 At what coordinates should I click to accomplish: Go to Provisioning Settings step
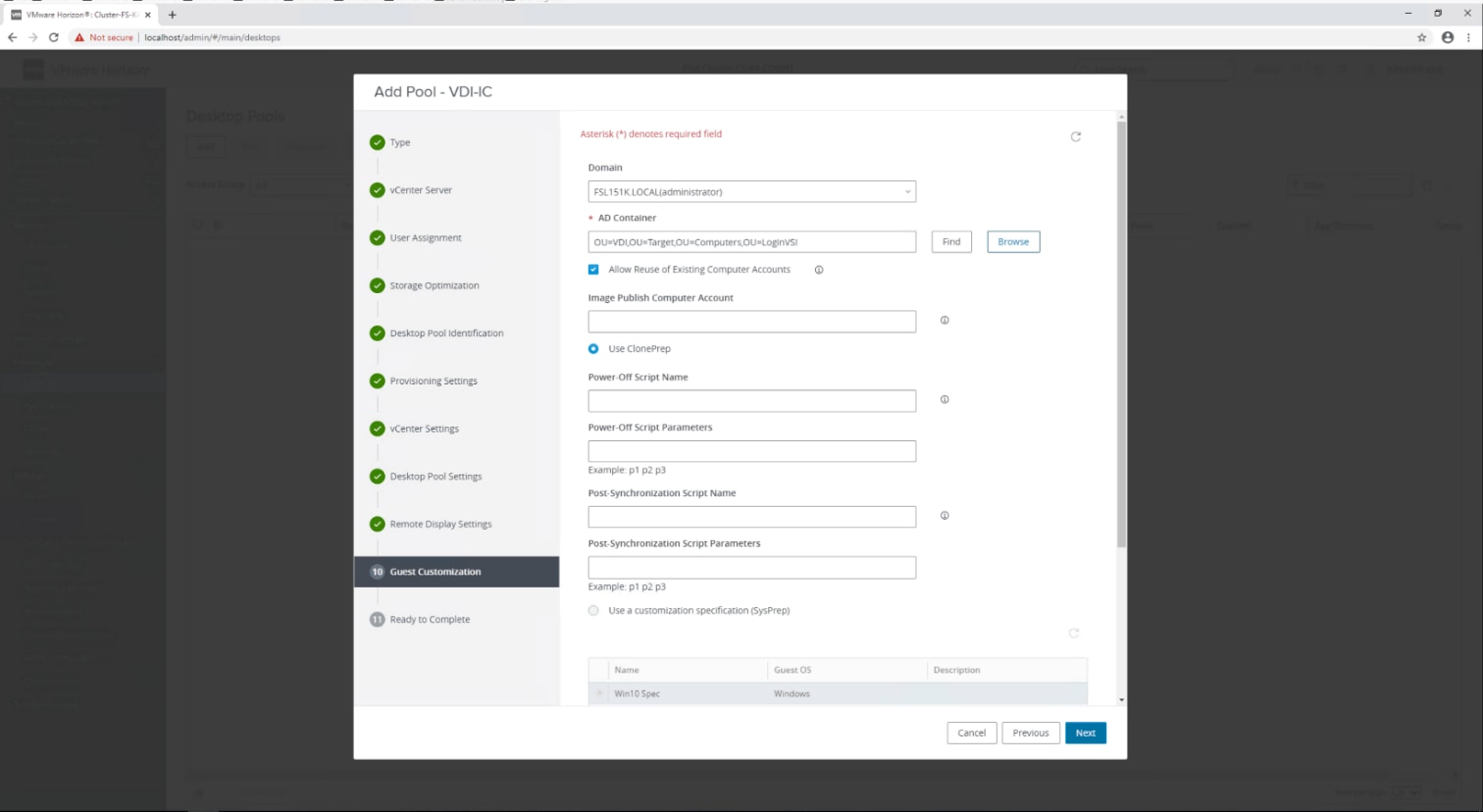[434, 381]
